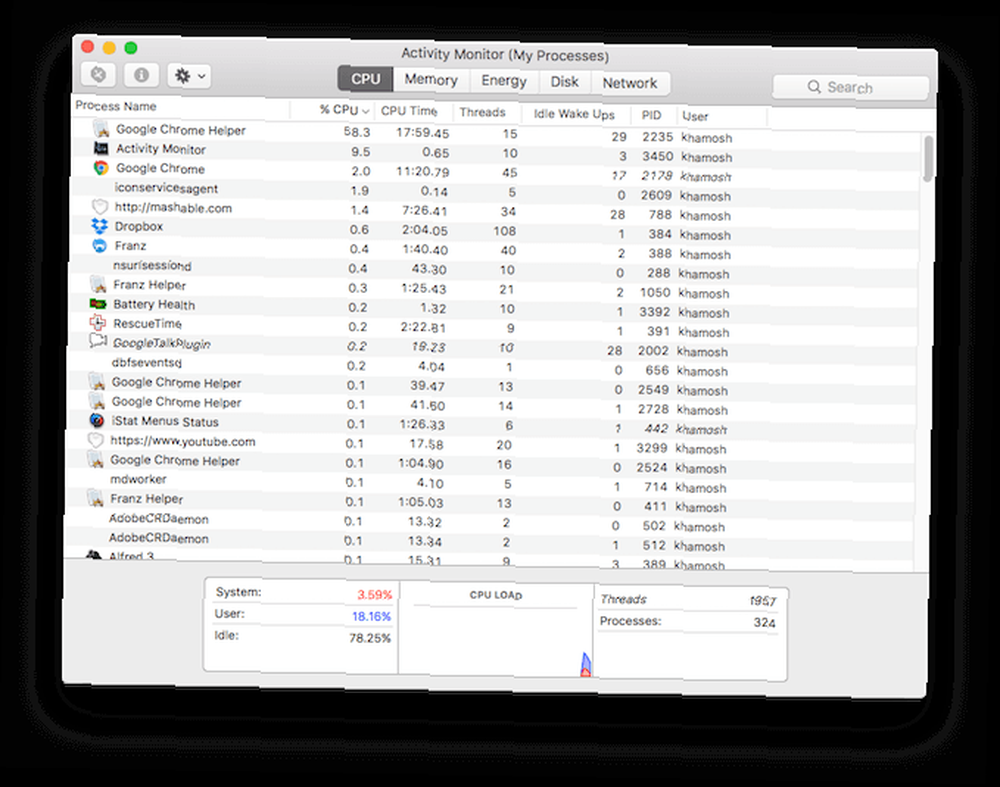The image size is (1000, 787).
Task: Click the process list vertical scrollbar
Action: pos(929,158)
